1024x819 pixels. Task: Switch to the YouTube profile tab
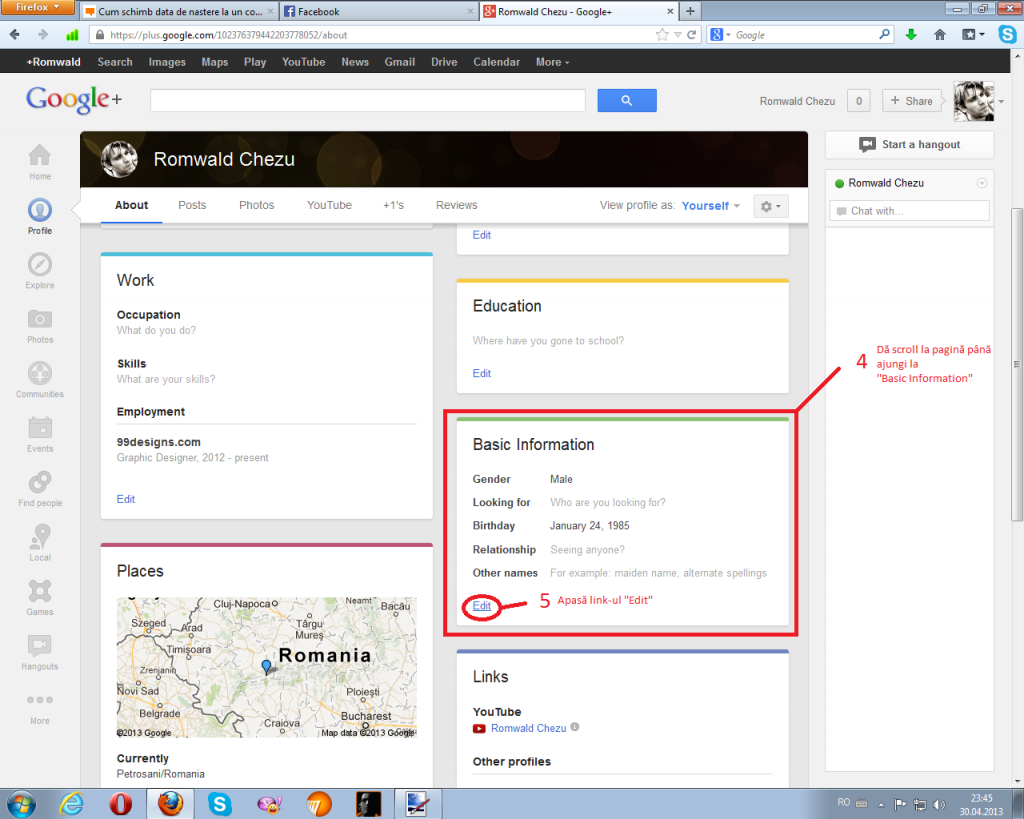[329, 205]
